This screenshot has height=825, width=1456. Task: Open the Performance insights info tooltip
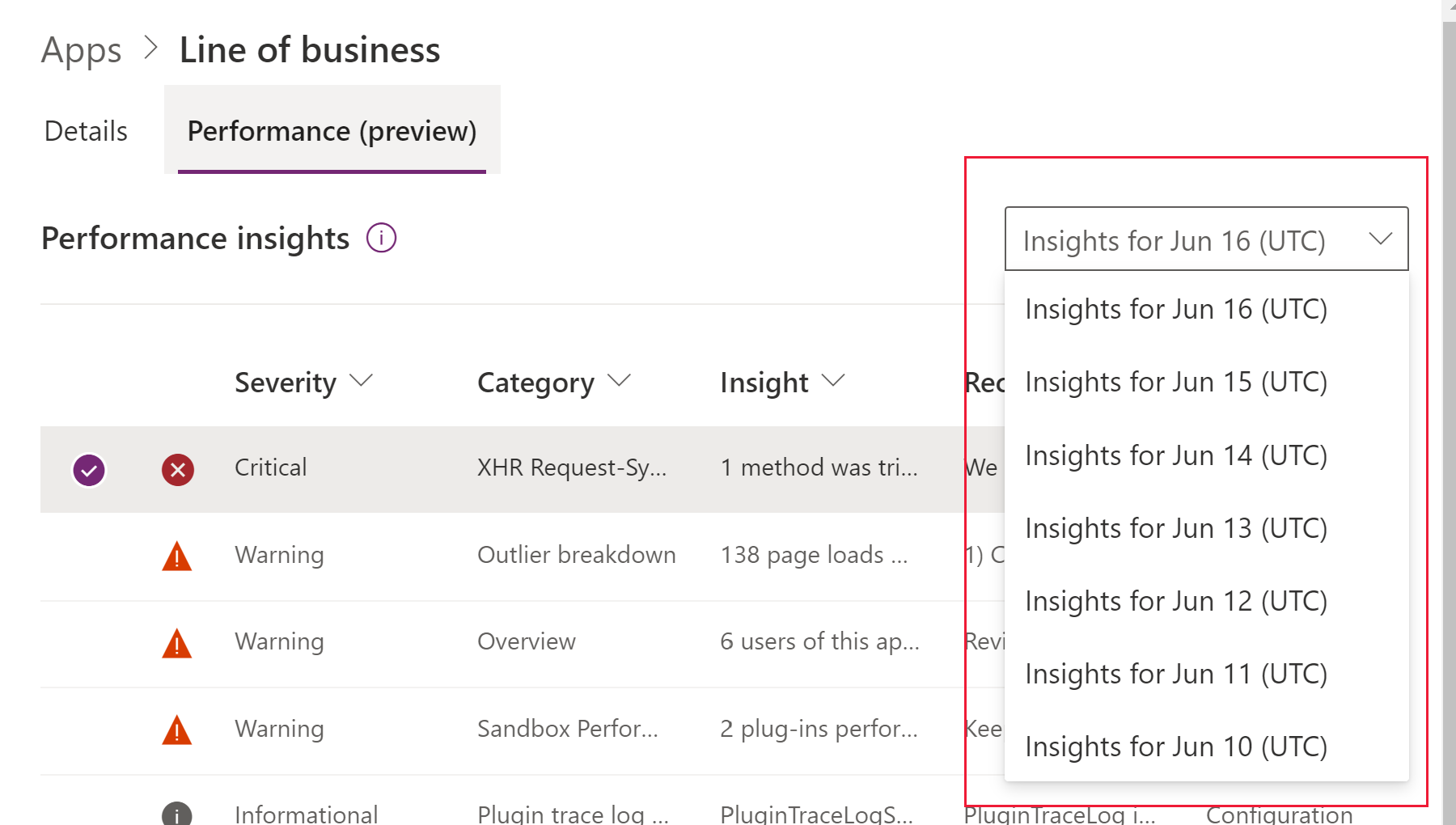[x=379, y=237]
